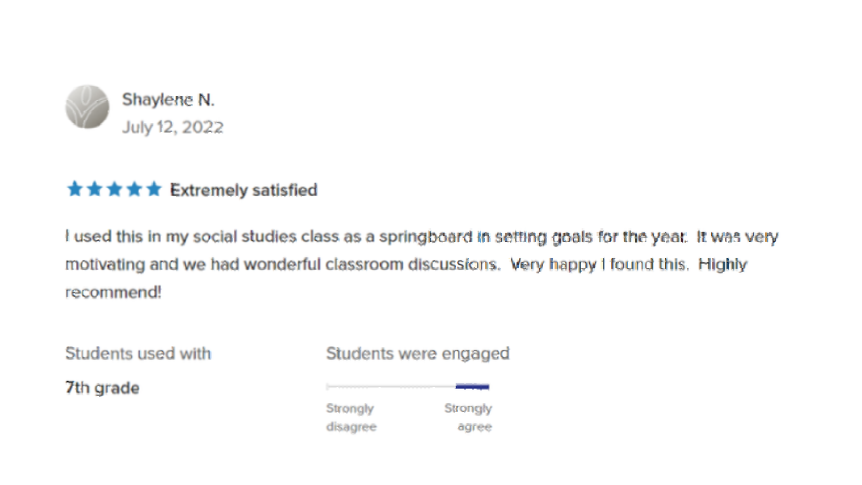Click the first rating star

(x=75, y=189)
